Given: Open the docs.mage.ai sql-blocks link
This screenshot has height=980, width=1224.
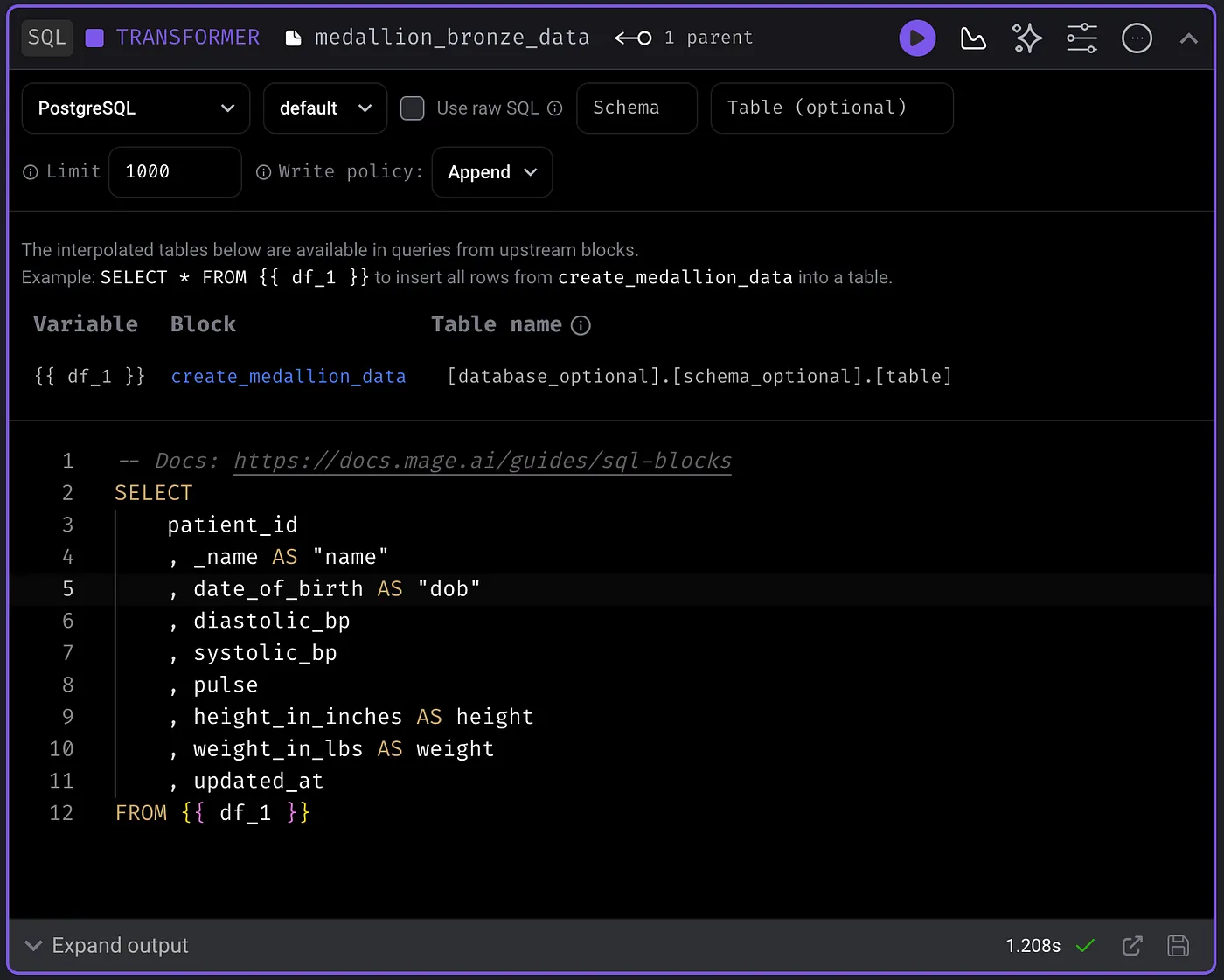Looking at the screenshot, I should click(483, 461).
